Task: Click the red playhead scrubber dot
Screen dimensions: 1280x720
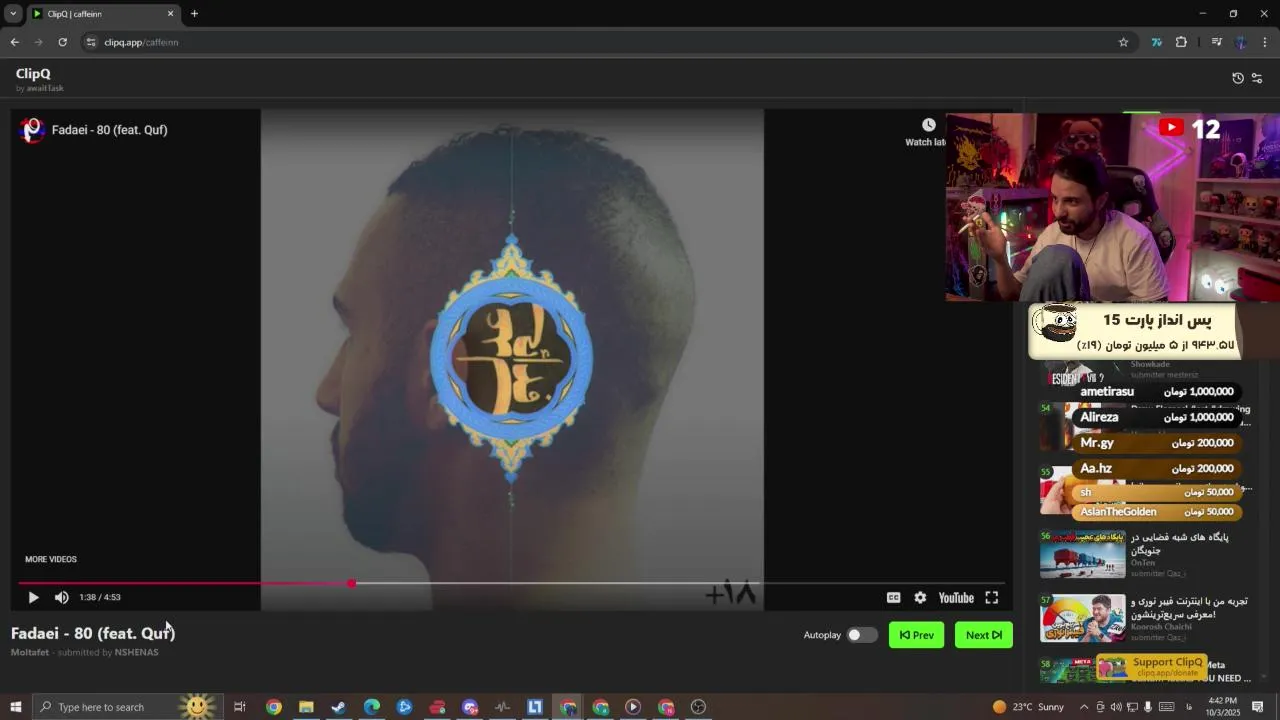Action: point(351,583)
